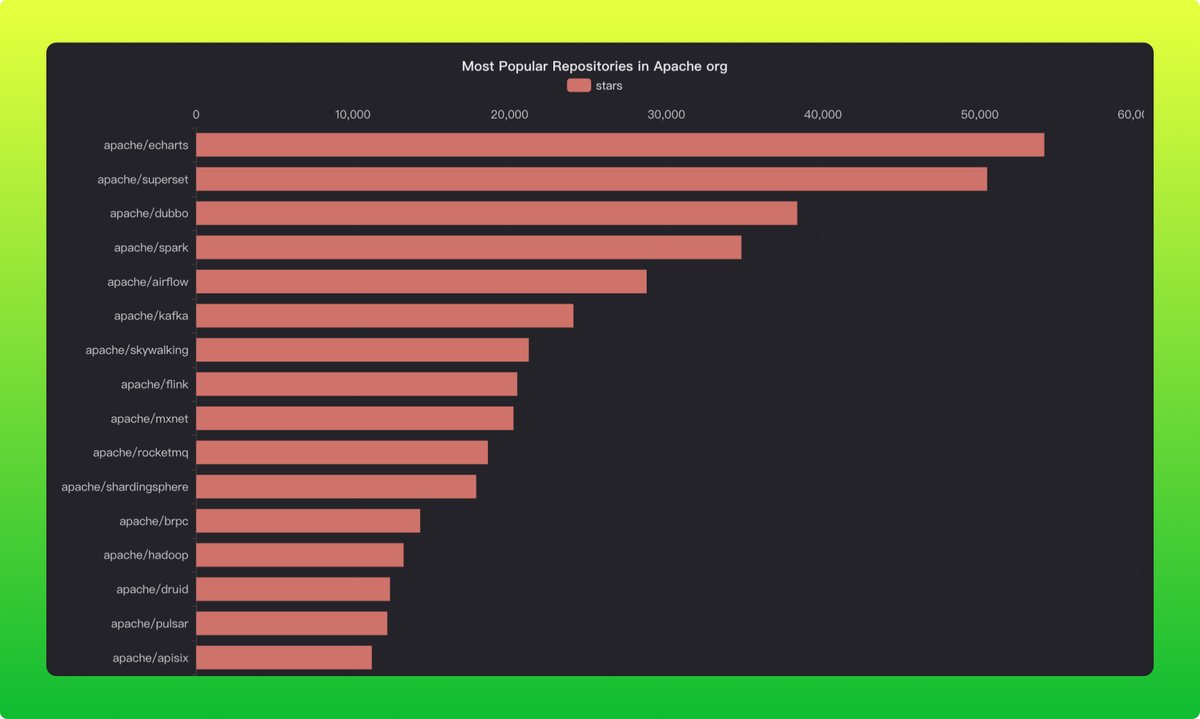Toggle the stars legend swatch

[x=579, y=86]
